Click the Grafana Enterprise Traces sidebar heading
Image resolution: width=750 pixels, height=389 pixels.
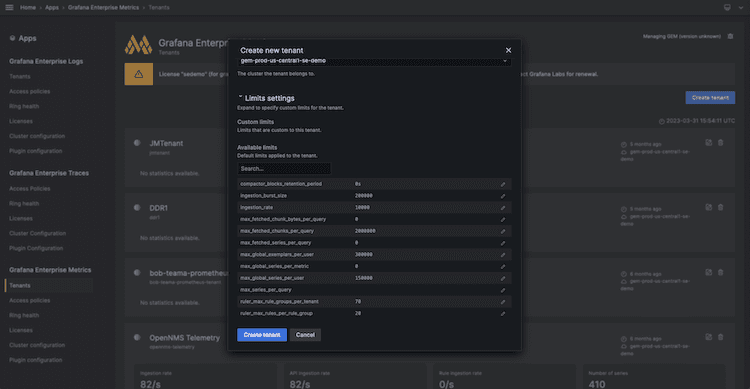pos(49,173)
